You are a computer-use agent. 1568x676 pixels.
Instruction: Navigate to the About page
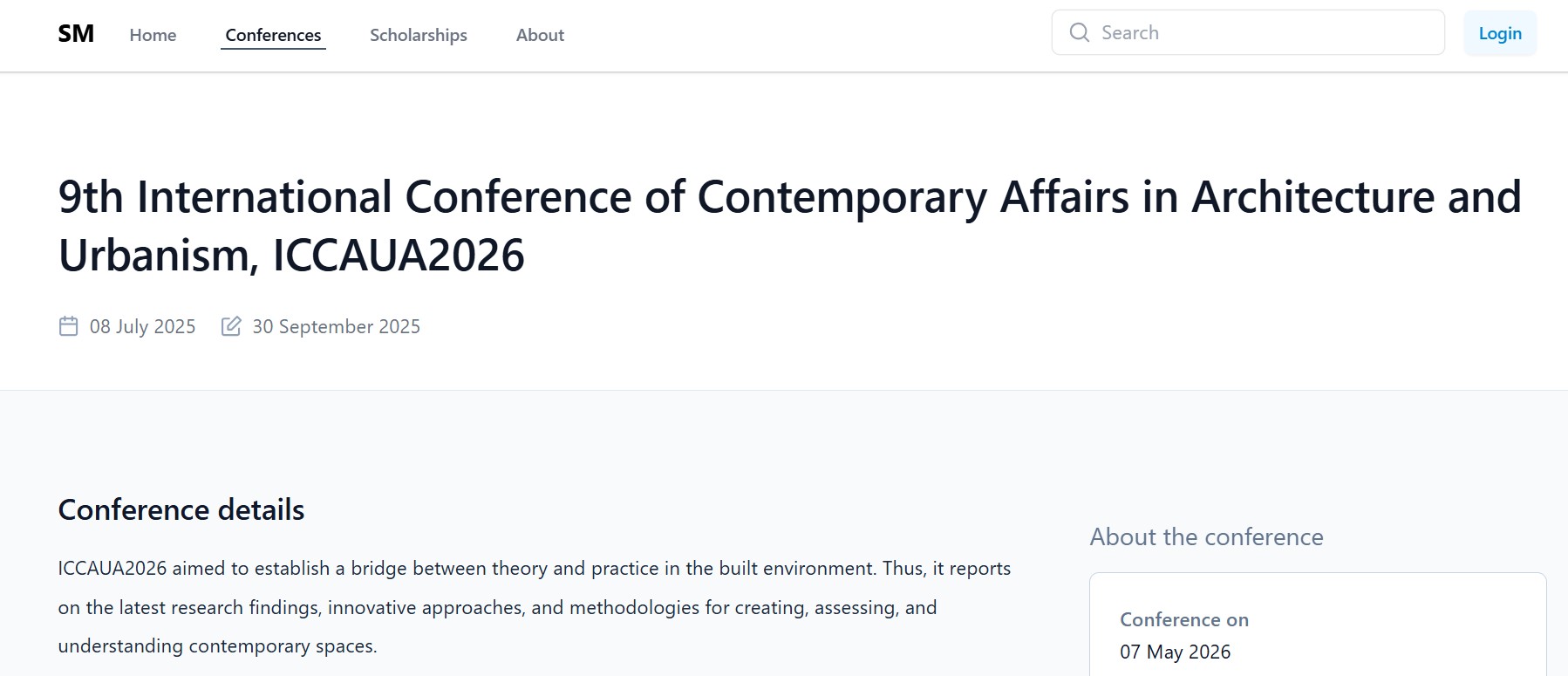point(540,35)
